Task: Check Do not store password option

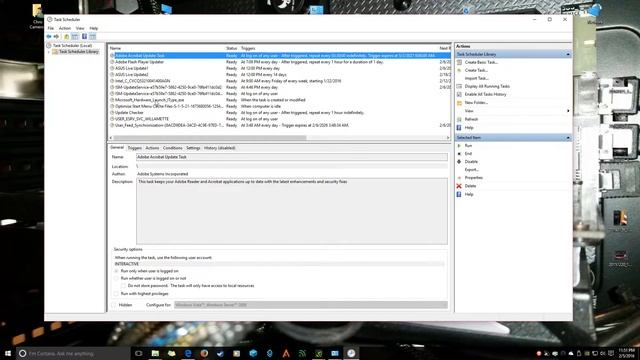Action: pyautogui.click(x=123, y=286)
